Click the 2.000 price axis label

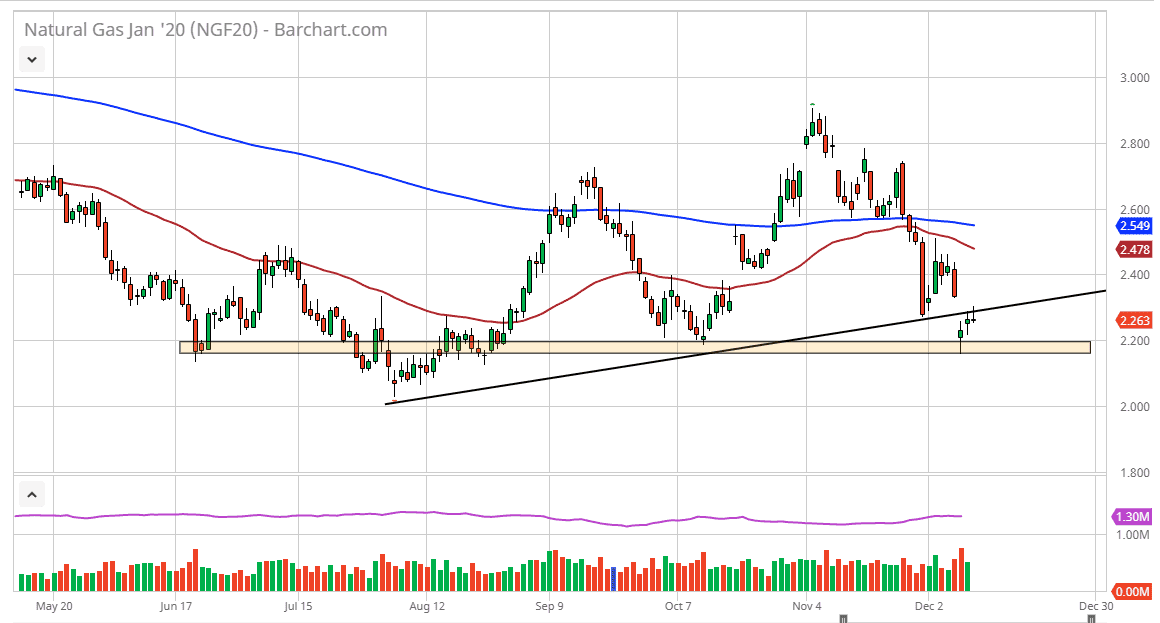[1134, 407]
